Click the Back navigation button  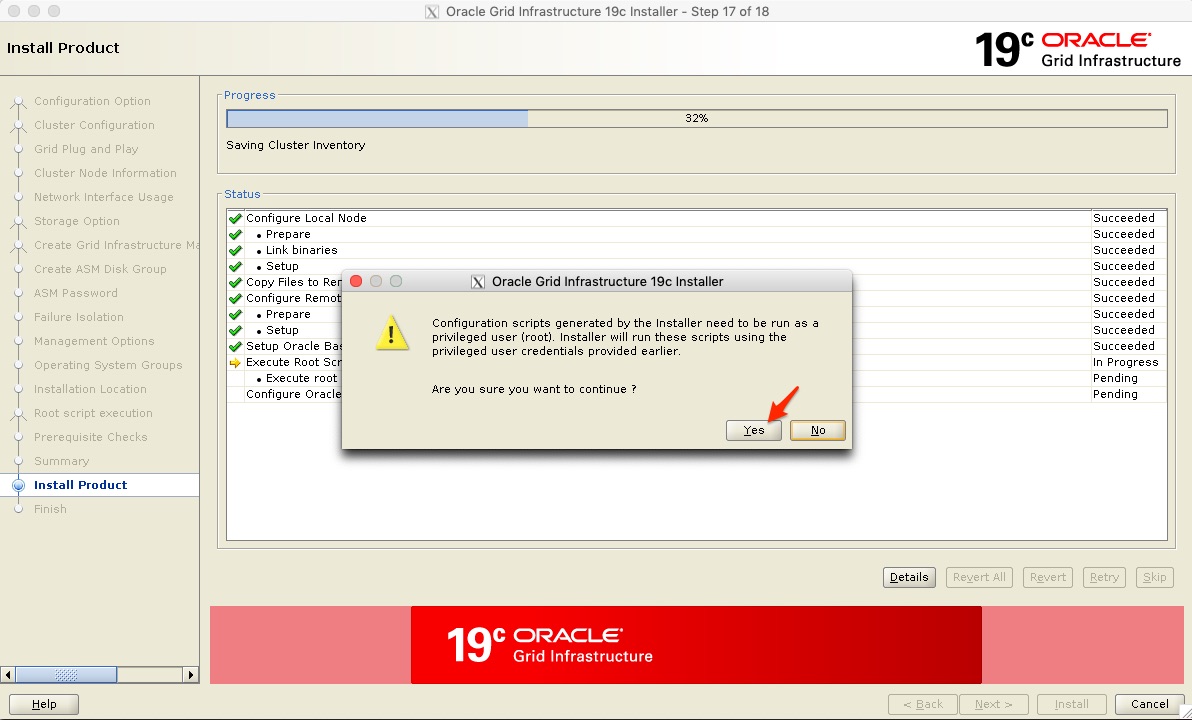(x=923, y=704)
